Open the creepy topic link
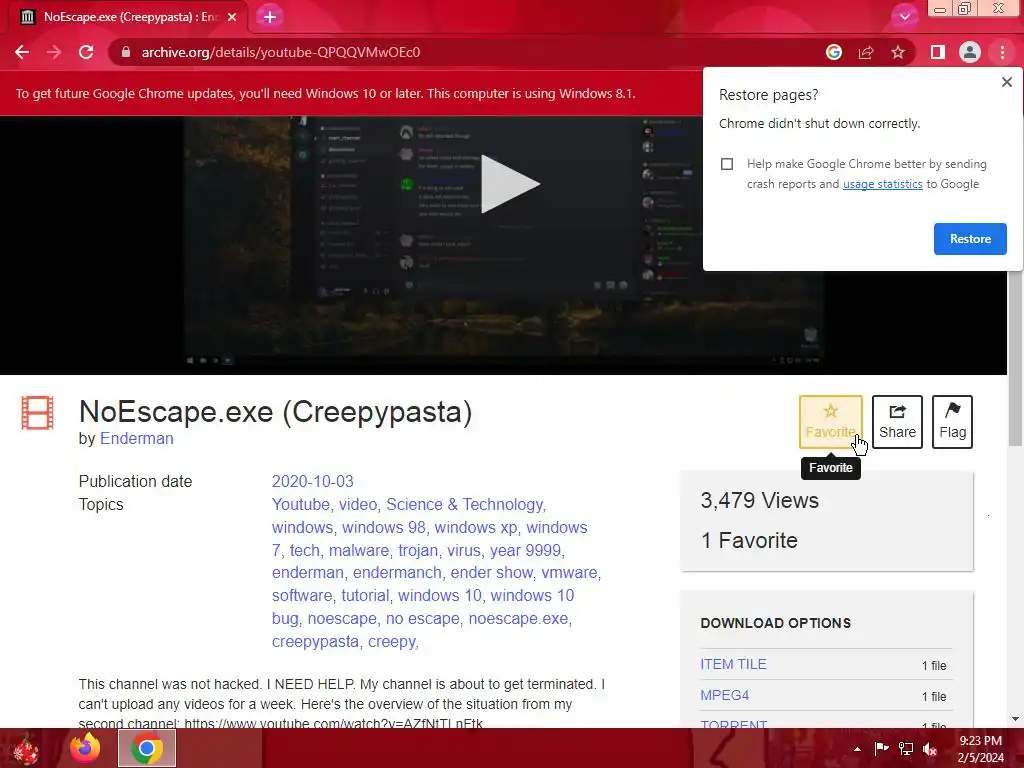The width and height of the screenshot is (1024, 768). [391, 641]
